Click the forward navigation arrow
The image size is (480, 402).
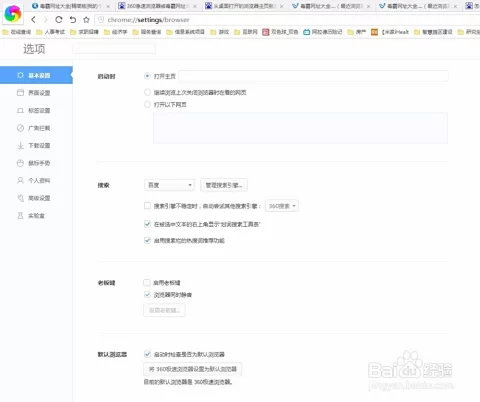pos(46,20)
